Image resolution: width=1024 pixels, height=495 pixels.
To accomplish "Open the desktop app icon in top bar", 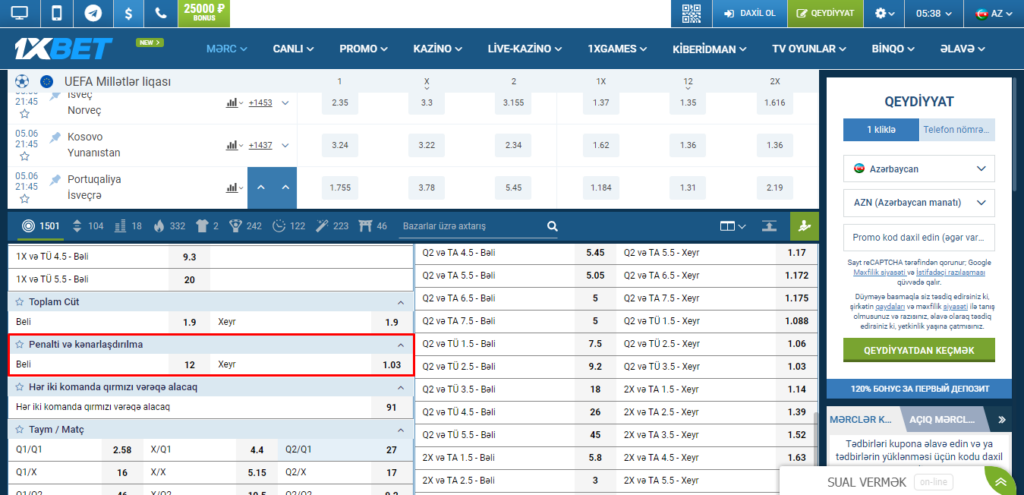I will pos(20,13).
